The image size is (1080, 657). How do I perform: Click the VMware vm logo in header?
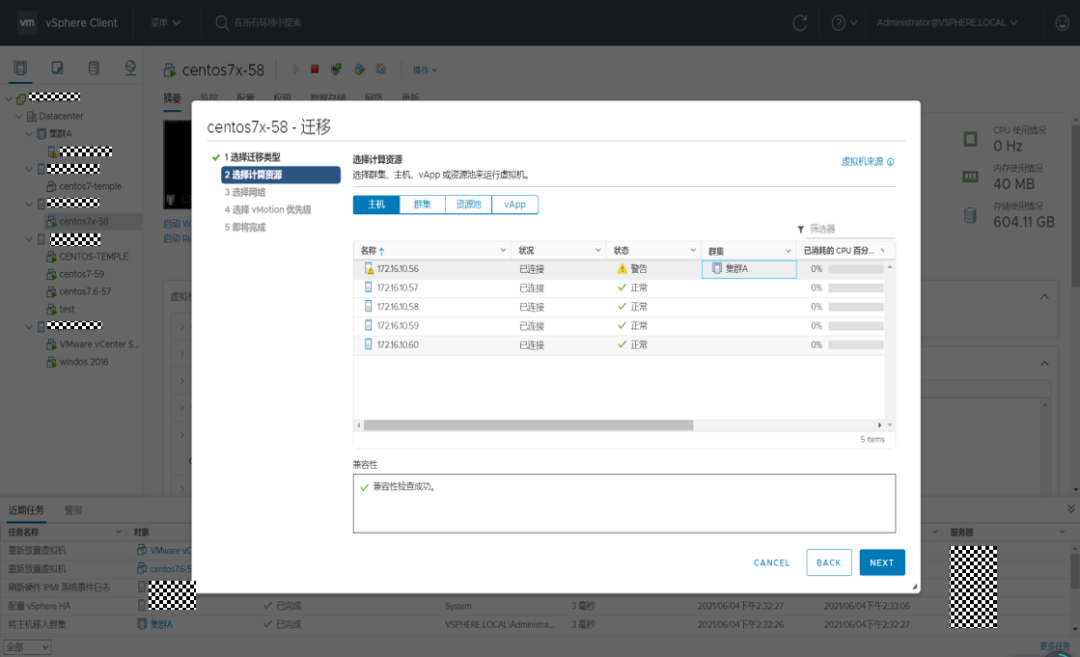point(27,23)
